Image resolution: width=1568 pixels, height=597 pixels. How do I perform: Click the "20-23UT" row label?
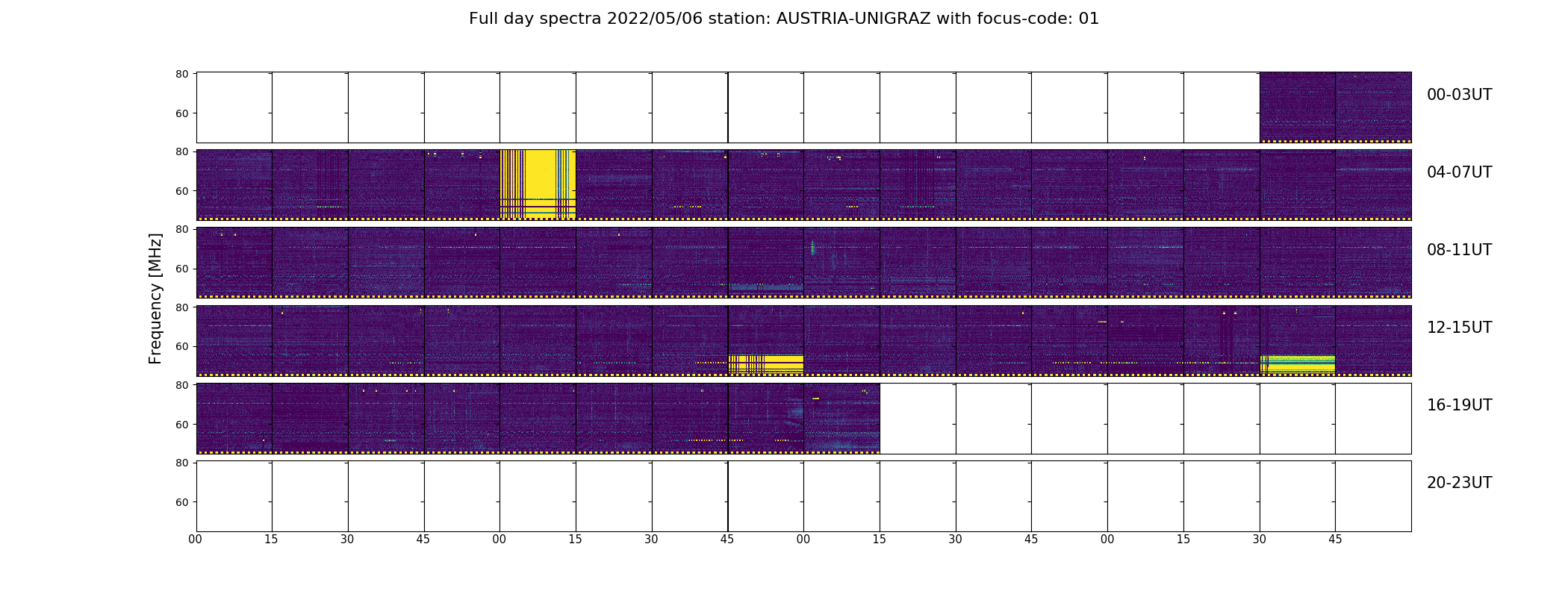[x=1459, y=483]
